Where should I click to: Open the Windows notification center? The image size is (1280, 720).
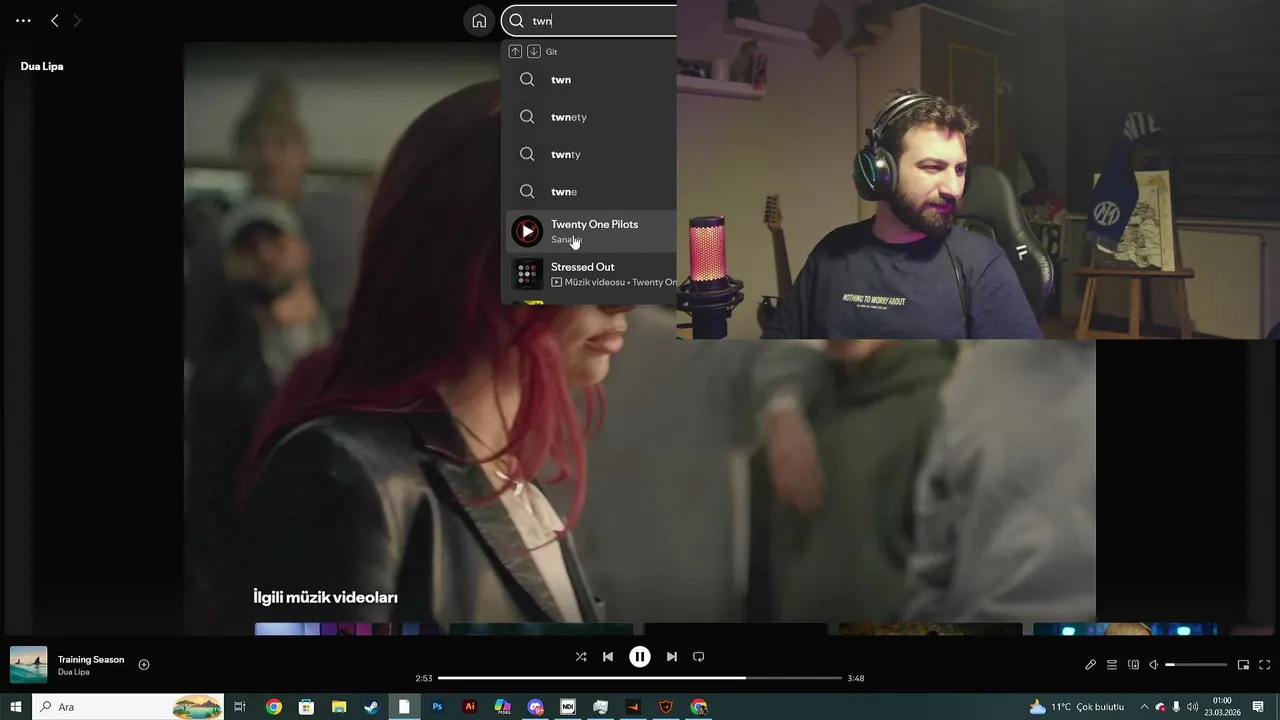[x=1258, y=707]
